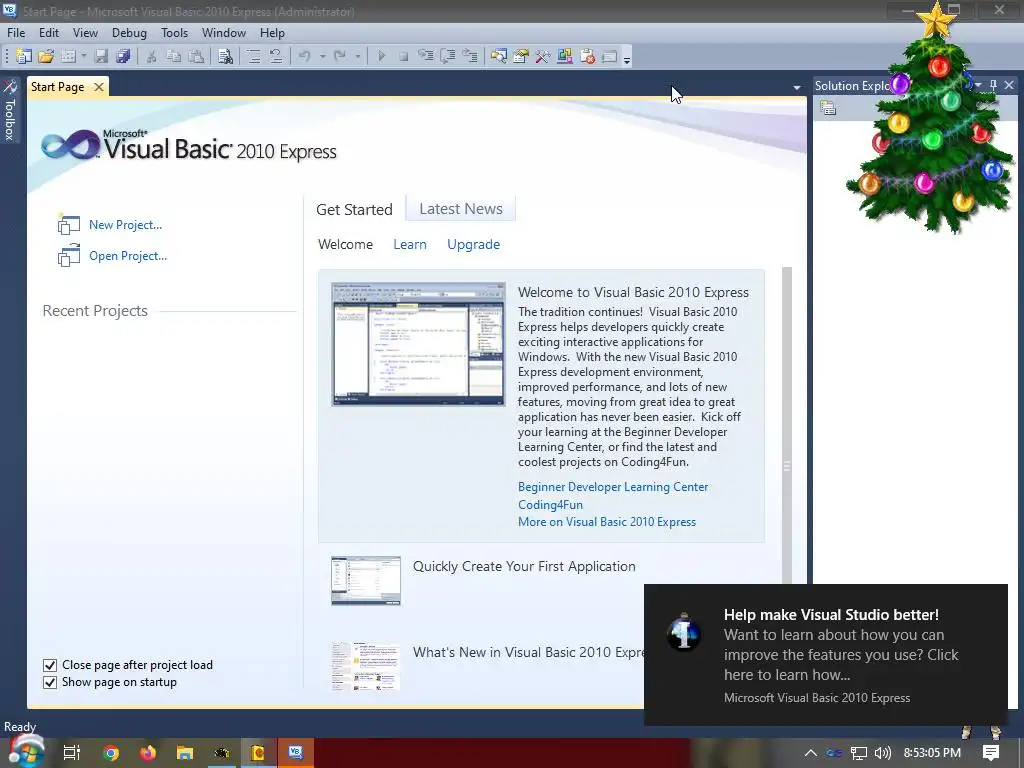Click the Step Over toolbar icon
Viewport: 1024px width, 768px height.
[448, 57]
